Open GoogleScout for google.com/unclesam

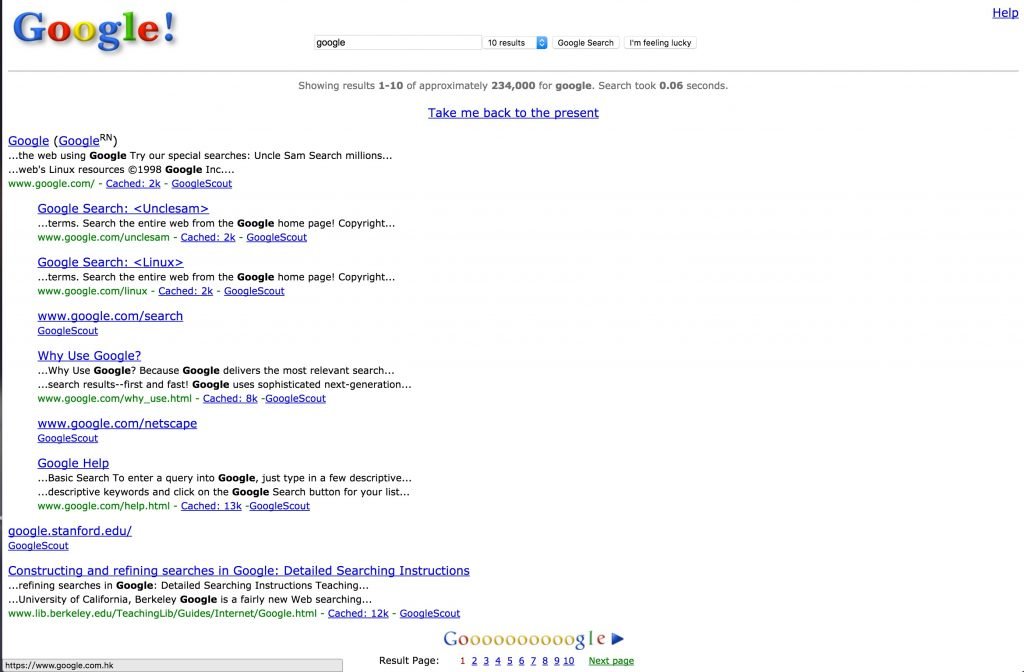(x=276, y=237)
